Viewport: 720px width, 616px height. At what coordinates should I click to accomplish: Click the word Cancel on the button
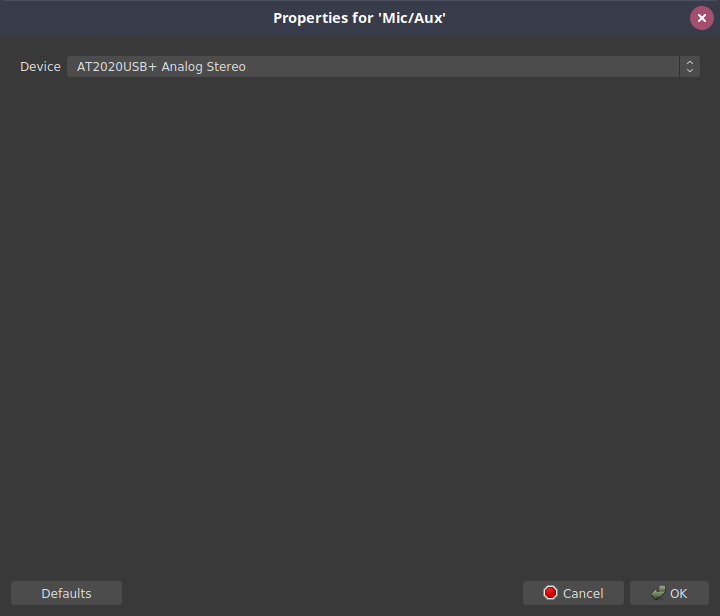583,594
